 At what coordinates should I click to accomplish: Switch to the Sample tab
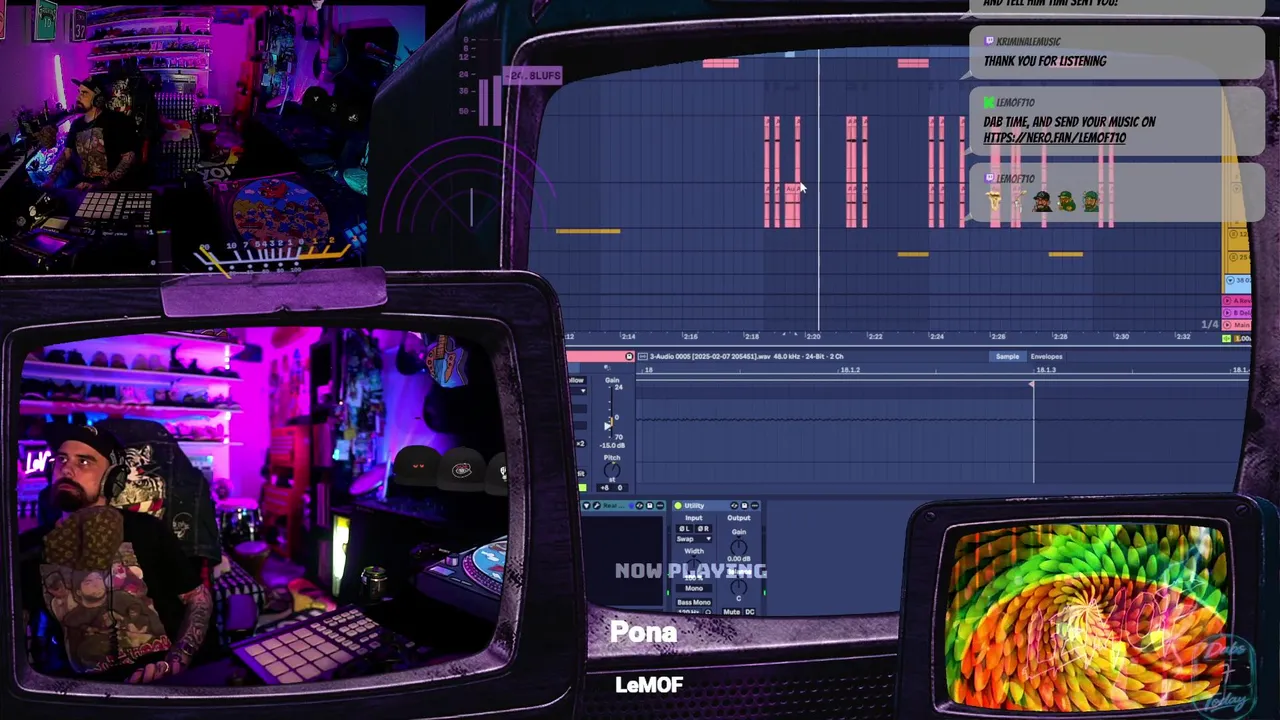tap(1007, 356)
